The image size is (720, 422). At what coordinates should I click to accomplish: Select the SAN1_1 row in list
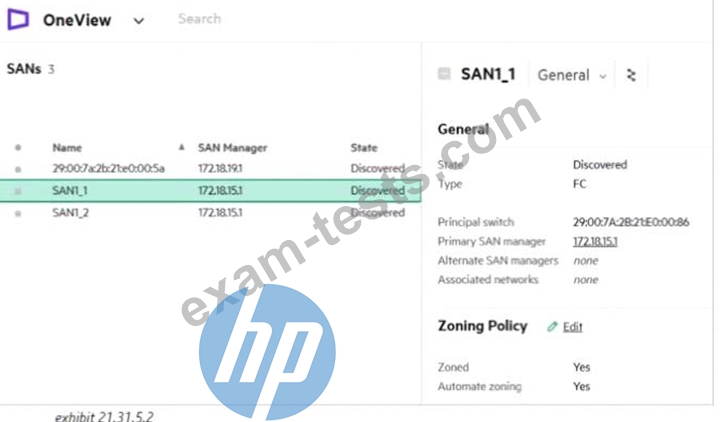(x=210, y=191)
